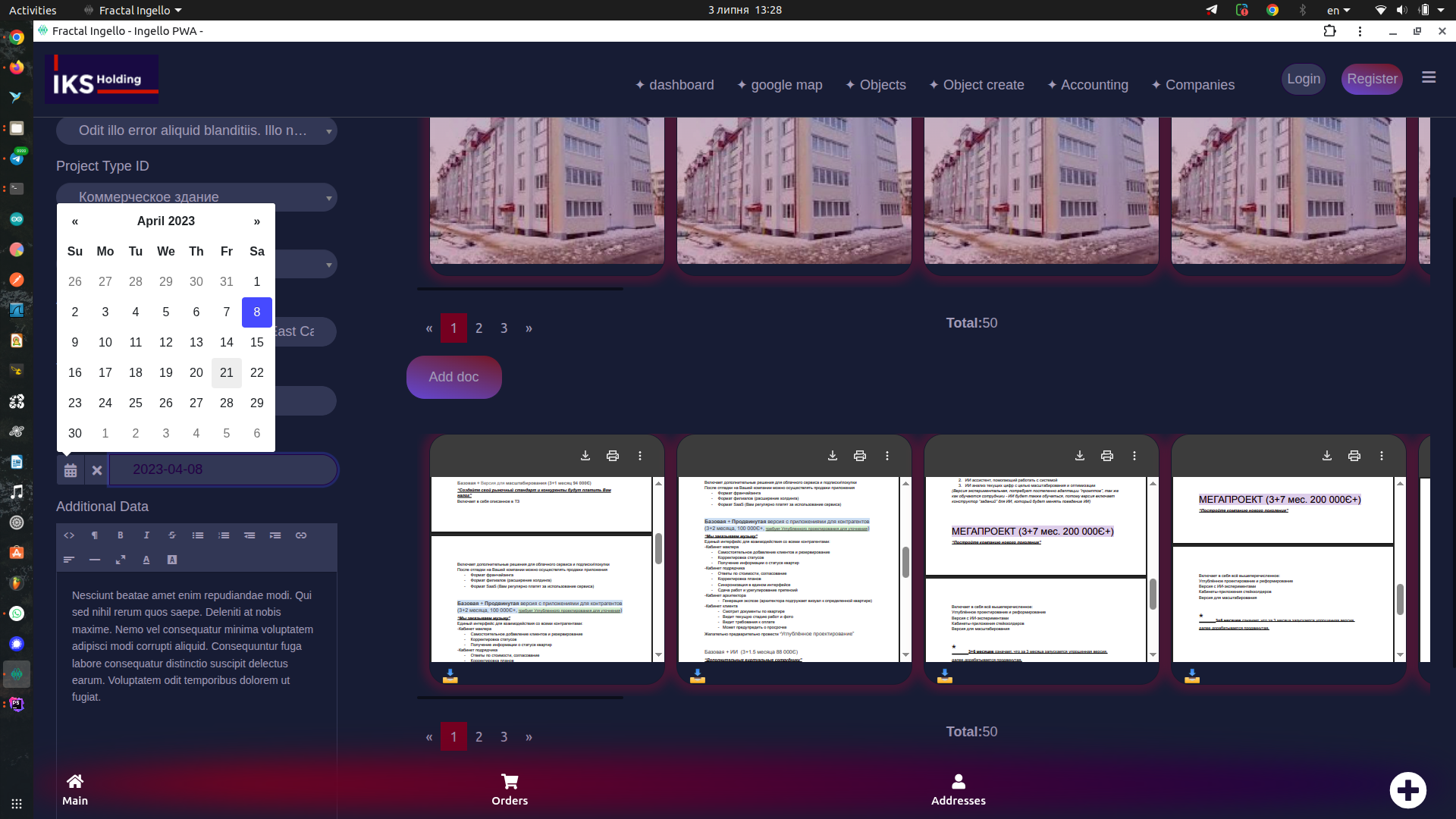
Task: Go to previous month in calendar
Action: [75, 221]
